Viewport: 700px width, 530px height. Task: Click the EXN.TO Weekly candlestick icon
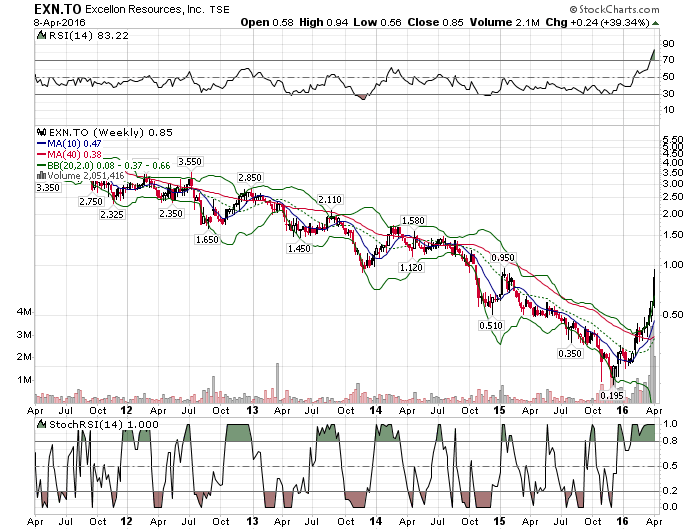click(x=41, y=133)
